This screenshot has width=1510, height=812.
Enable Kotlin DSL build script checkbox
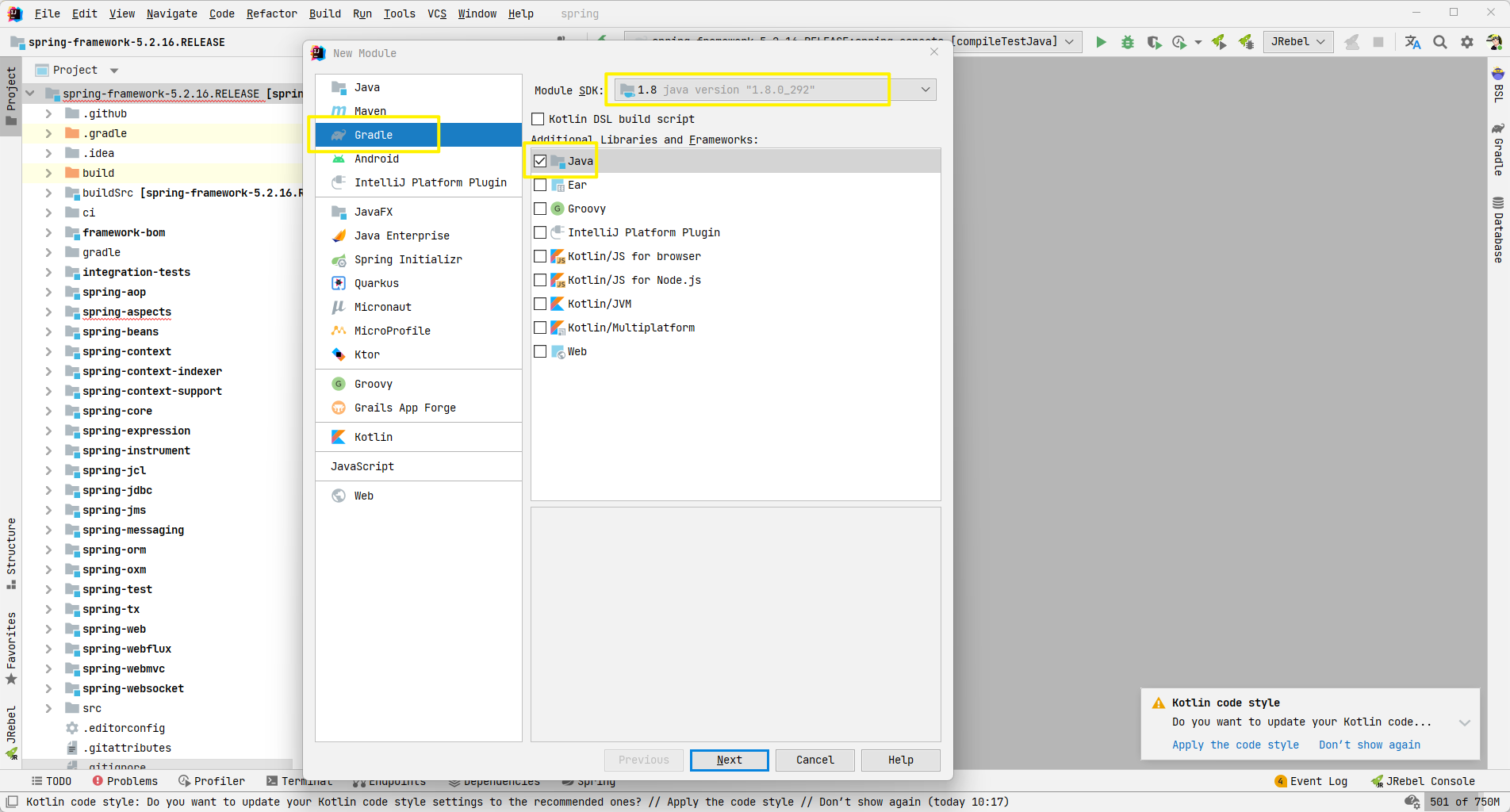pyautogui.click(x=538, y=119)
